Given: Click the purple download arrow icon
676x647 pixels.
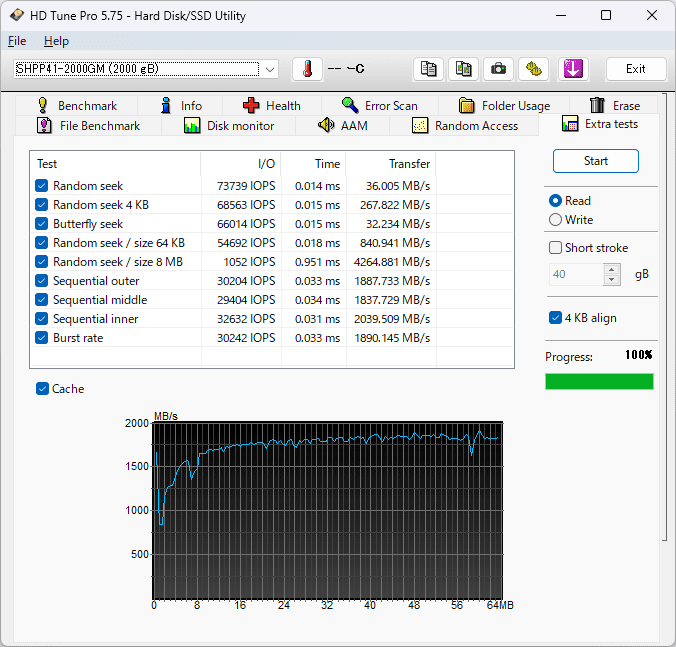Looking at the screenshot, I should [x=573, y=69].
